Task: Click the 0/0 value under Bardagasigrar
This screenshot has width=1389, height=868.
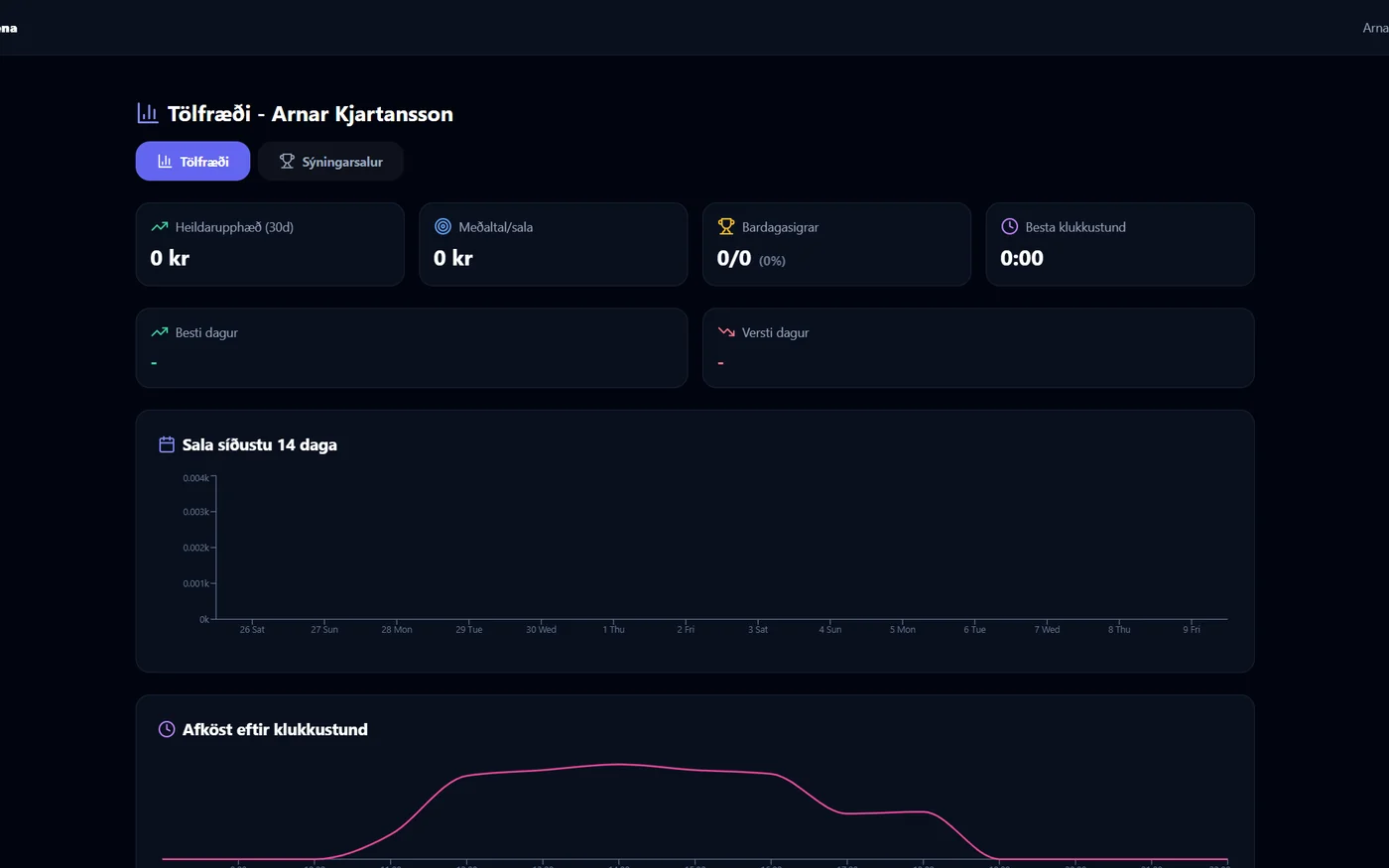Action: [734, 259]
